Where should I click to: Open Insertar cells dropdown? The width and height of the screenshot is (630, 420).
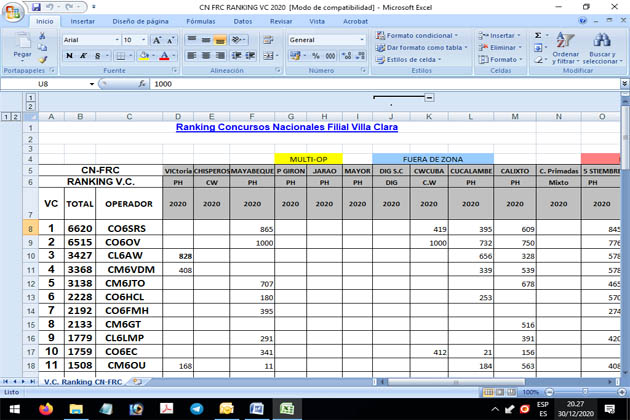click(x=499, y=35)
